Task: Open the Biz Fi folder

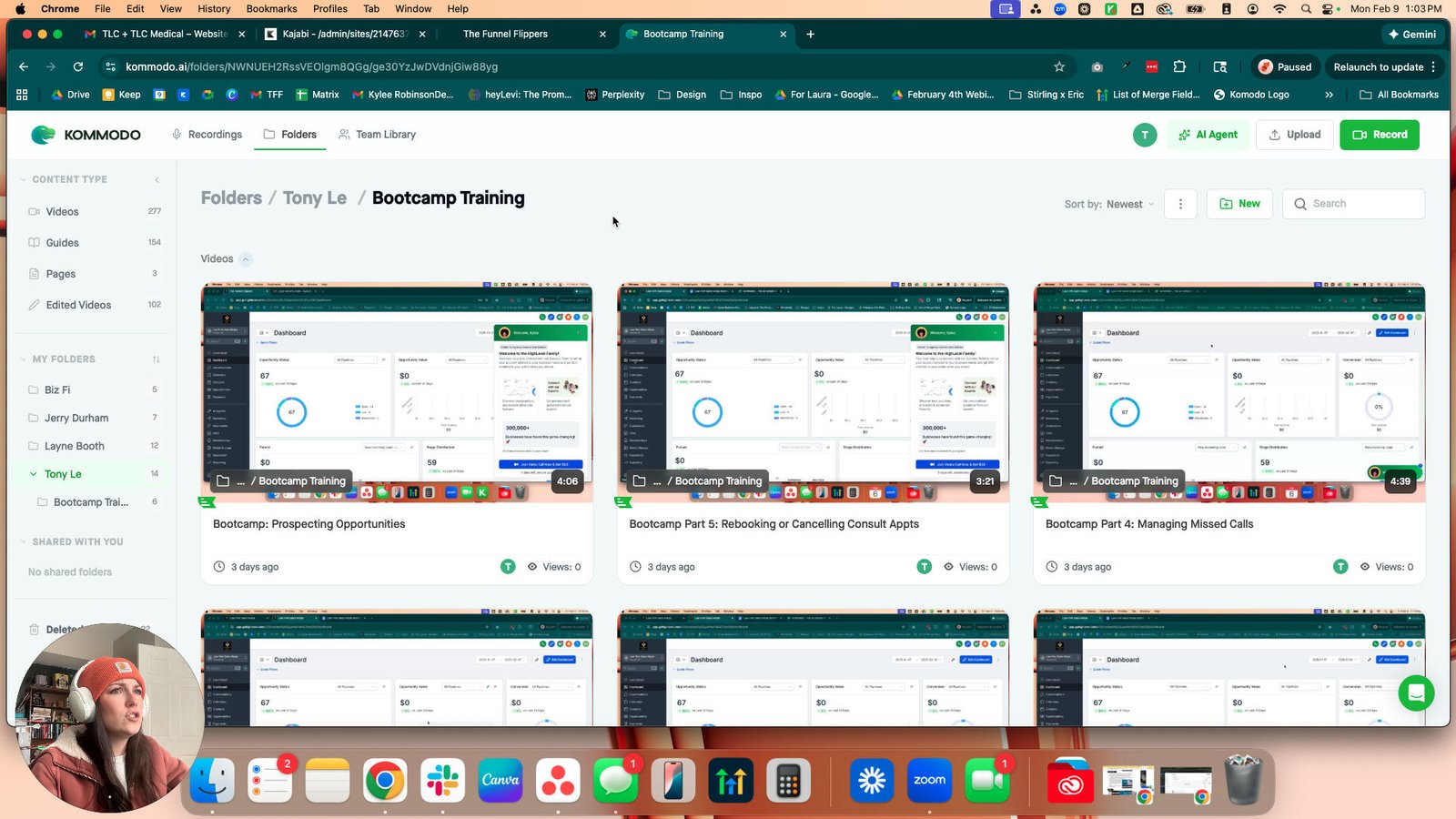Action: click(x=95, y=389)
